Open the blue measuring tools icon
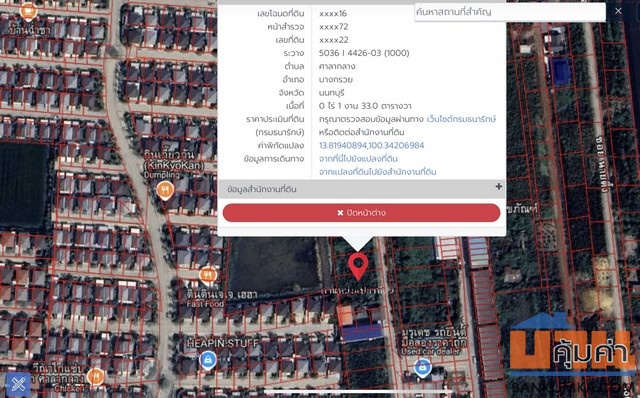This screenshot has height=398, width=640. tap(18, 385)
